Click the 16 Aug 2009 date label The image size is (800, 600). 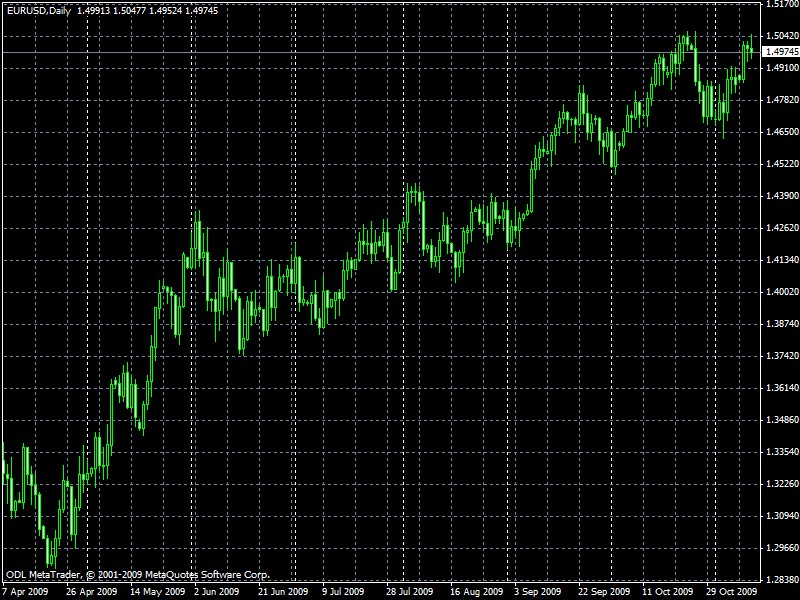477,592
